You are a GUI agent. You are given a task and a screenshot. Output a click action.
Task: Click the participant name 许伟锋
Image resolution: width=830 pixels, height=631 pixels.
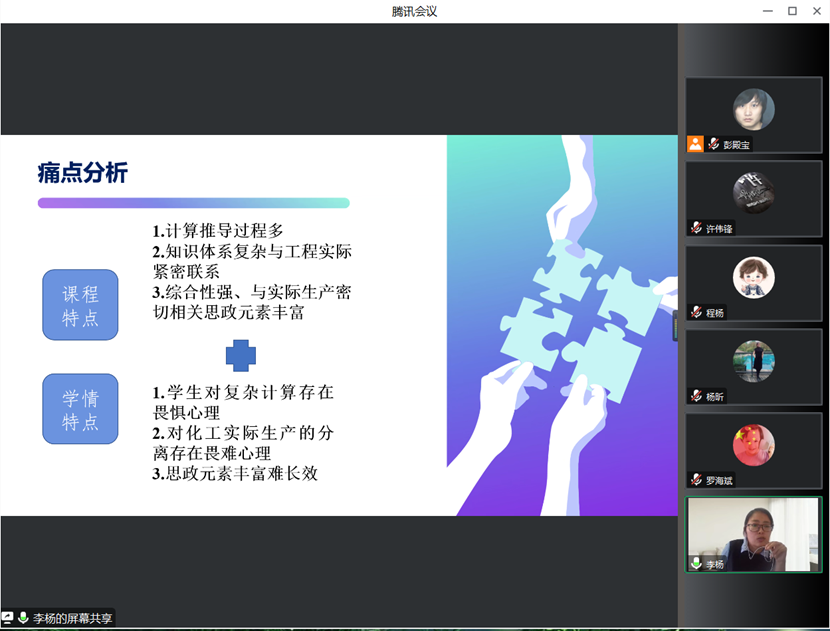tap(719, 229)
